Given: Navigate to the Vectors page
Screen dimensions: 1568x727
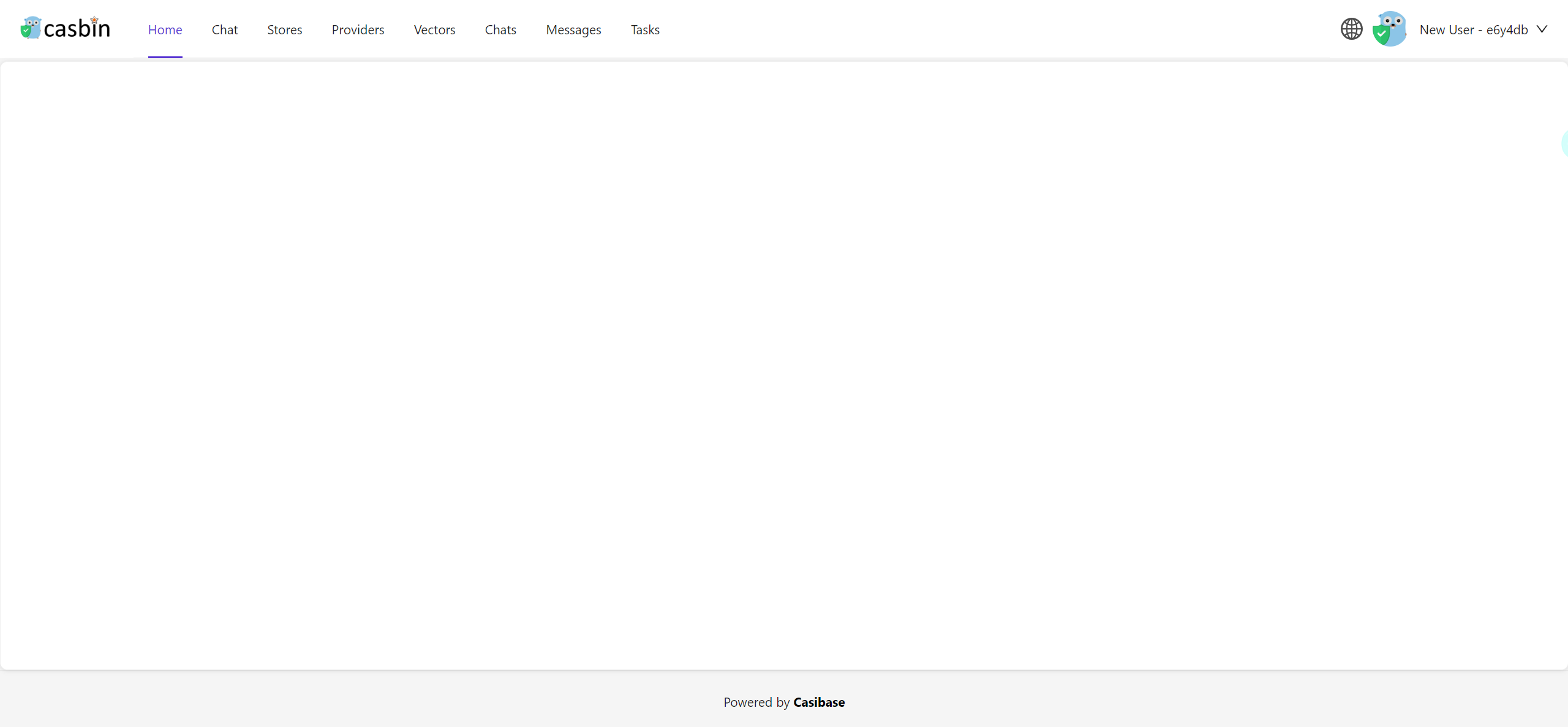Looking at the screenshot, I should point(434,29).
